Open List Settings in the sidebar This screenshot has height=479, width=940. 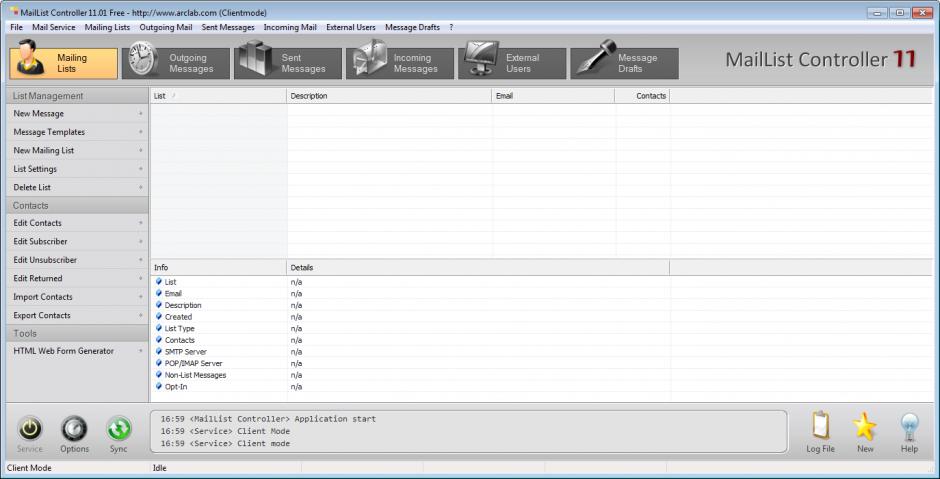click(77, 169)
